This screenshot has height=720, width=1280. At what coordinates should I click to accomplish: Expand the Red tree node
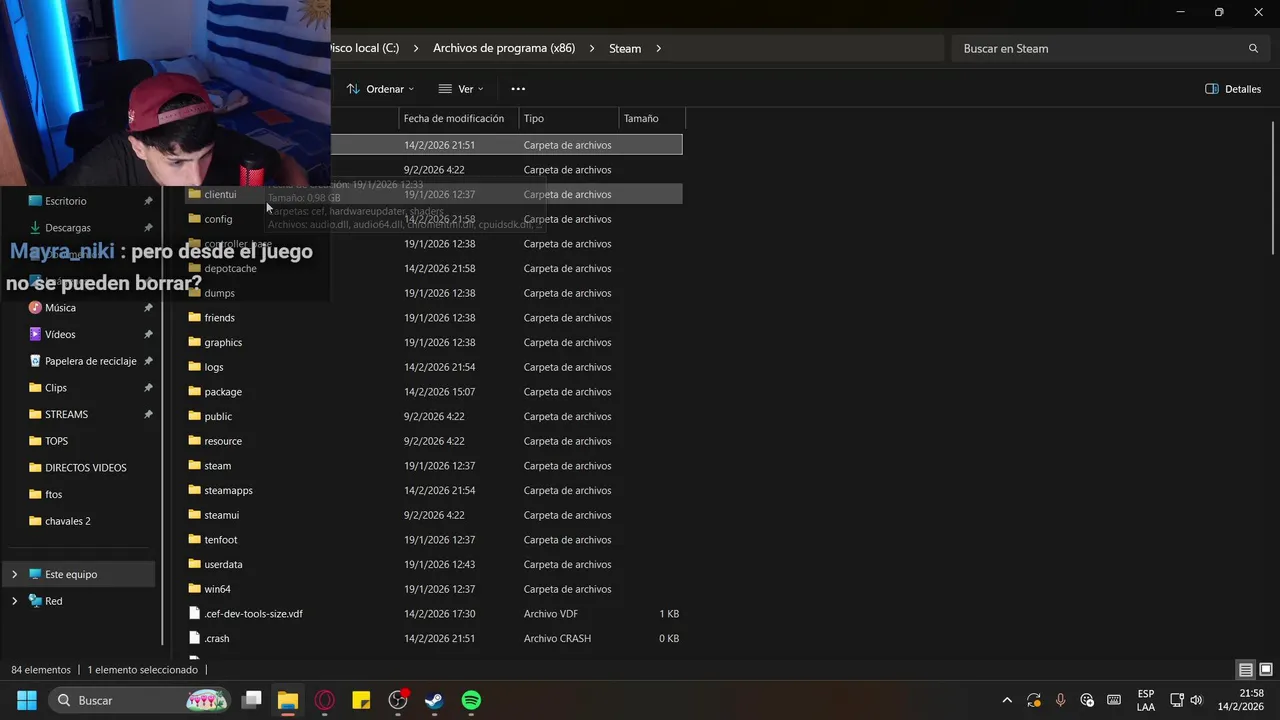(x=14, y=601)
